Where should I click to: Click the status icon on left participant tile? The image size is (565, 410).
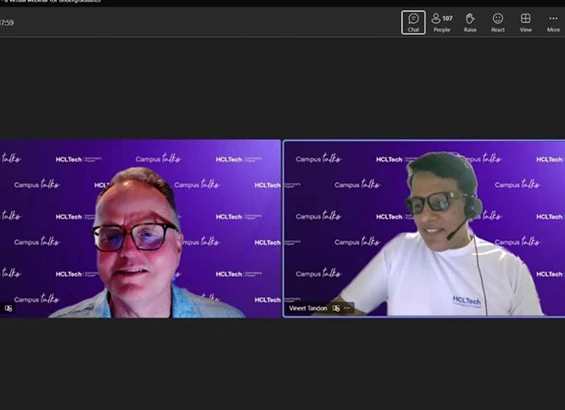click(x=8, y=308)
